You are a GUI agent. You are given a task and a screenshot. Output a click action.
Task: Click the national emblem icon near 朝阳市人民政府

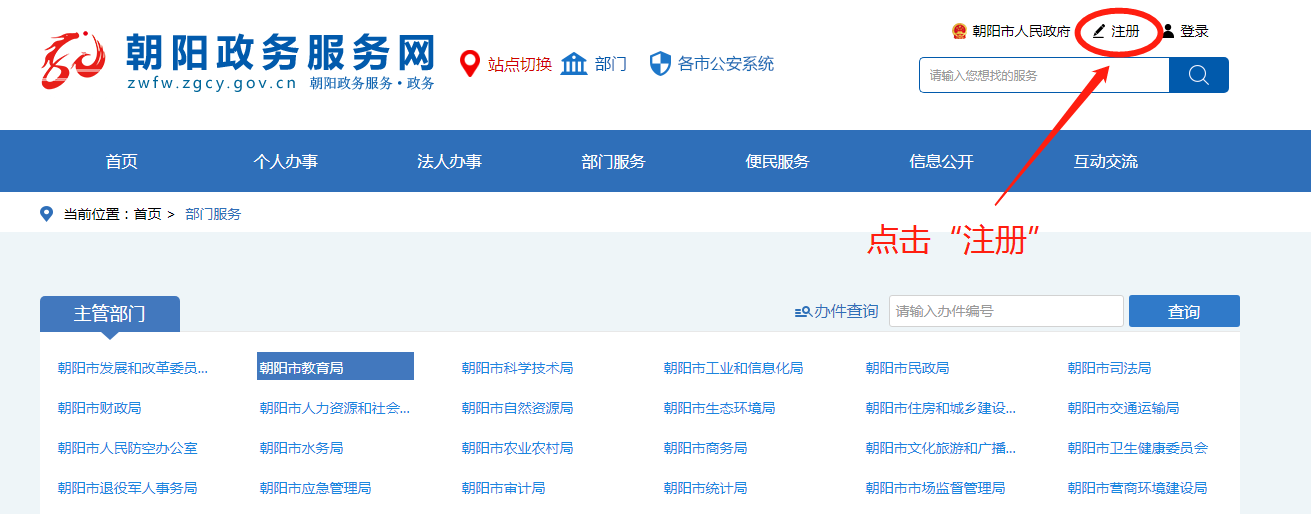(960, 31)
